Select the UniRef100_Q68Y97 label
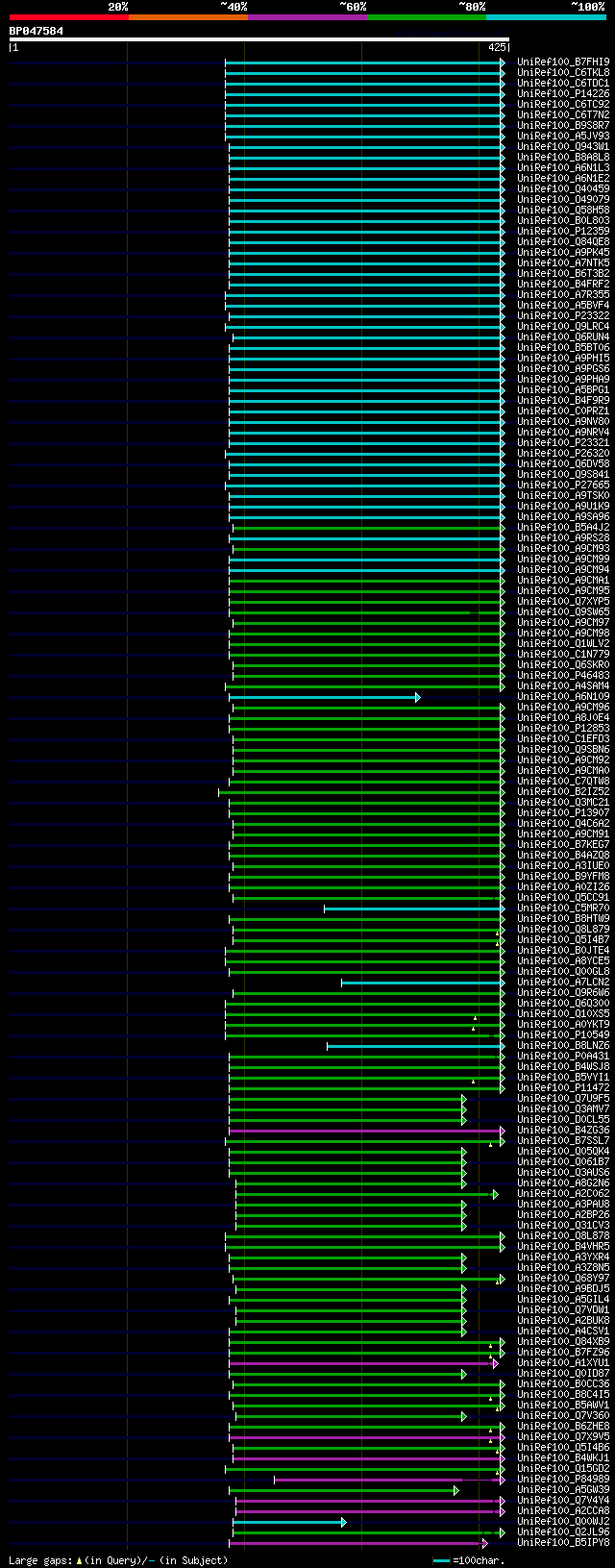 click(563, 1278)
